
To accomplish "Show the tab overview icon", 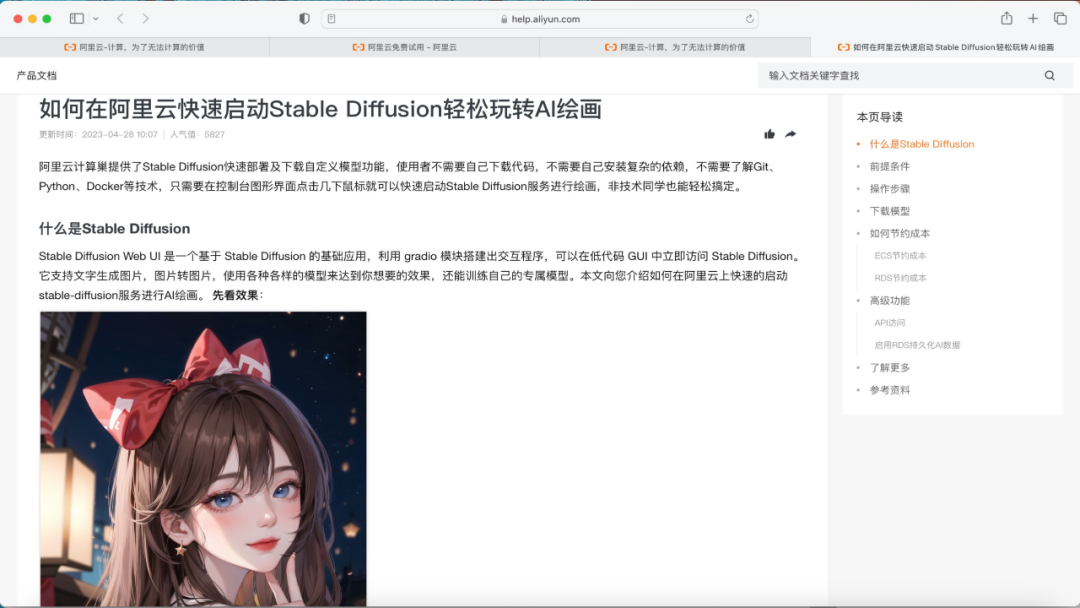I will point(1060,19).
